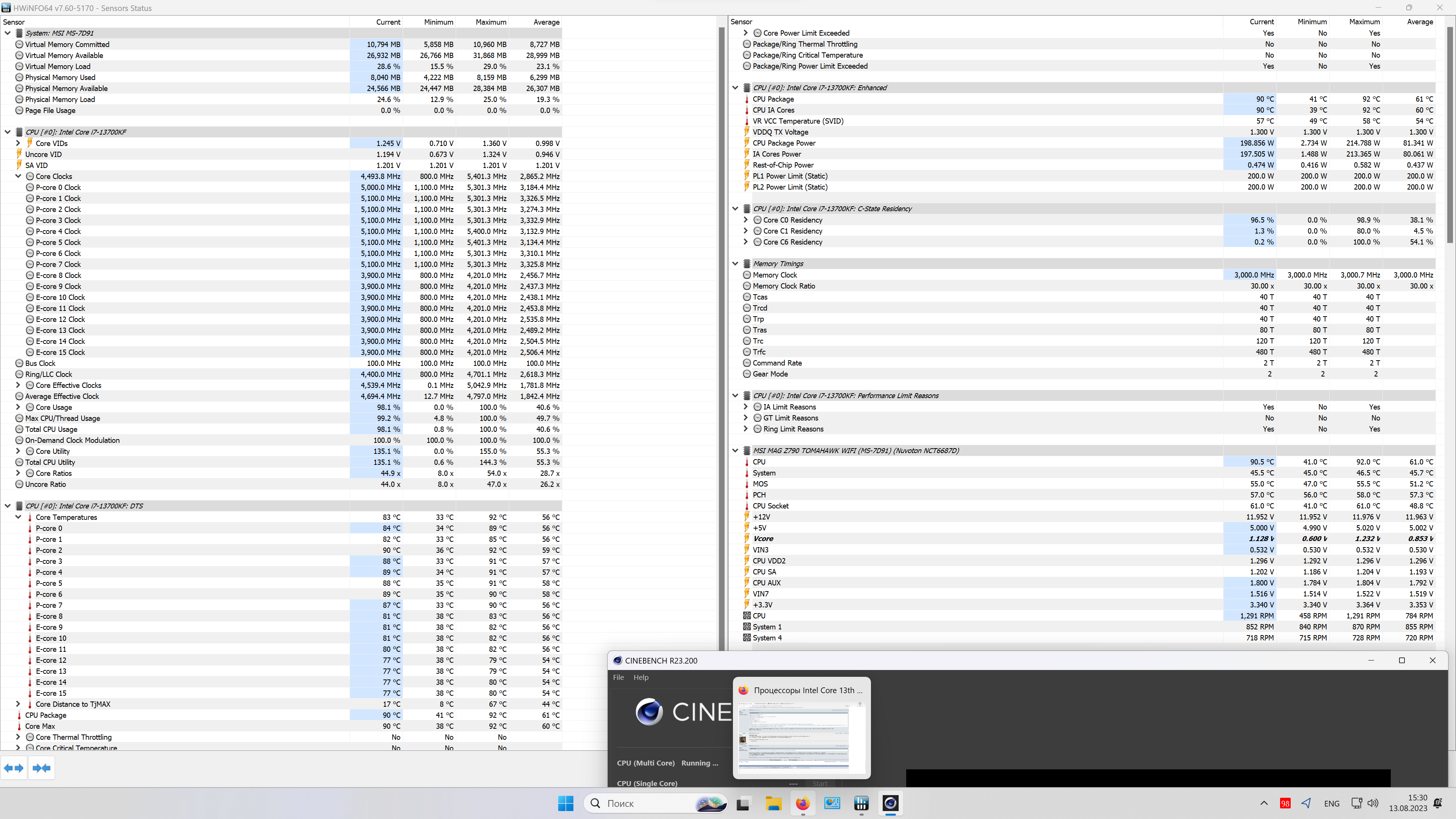Image resolution: width=1456 pixels, height=819 pixels.
Task: Click the Cinebench taskbar icon
Action: (890, 803)
